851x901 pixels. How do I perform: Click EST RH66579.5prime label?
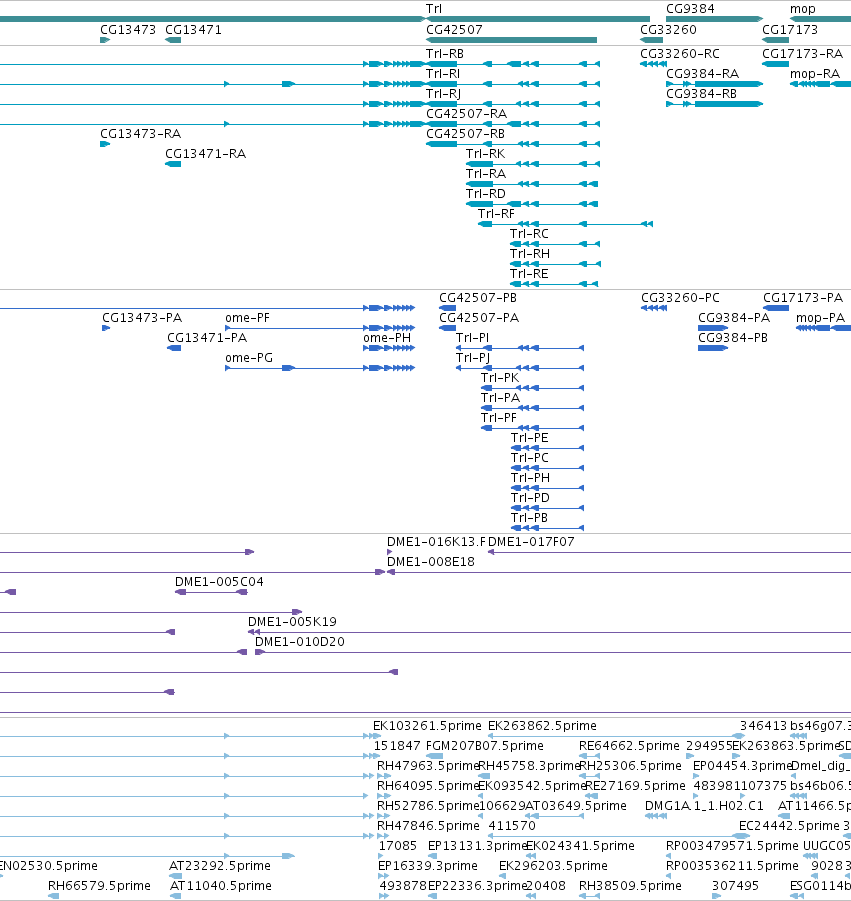[x=99, y=885]
